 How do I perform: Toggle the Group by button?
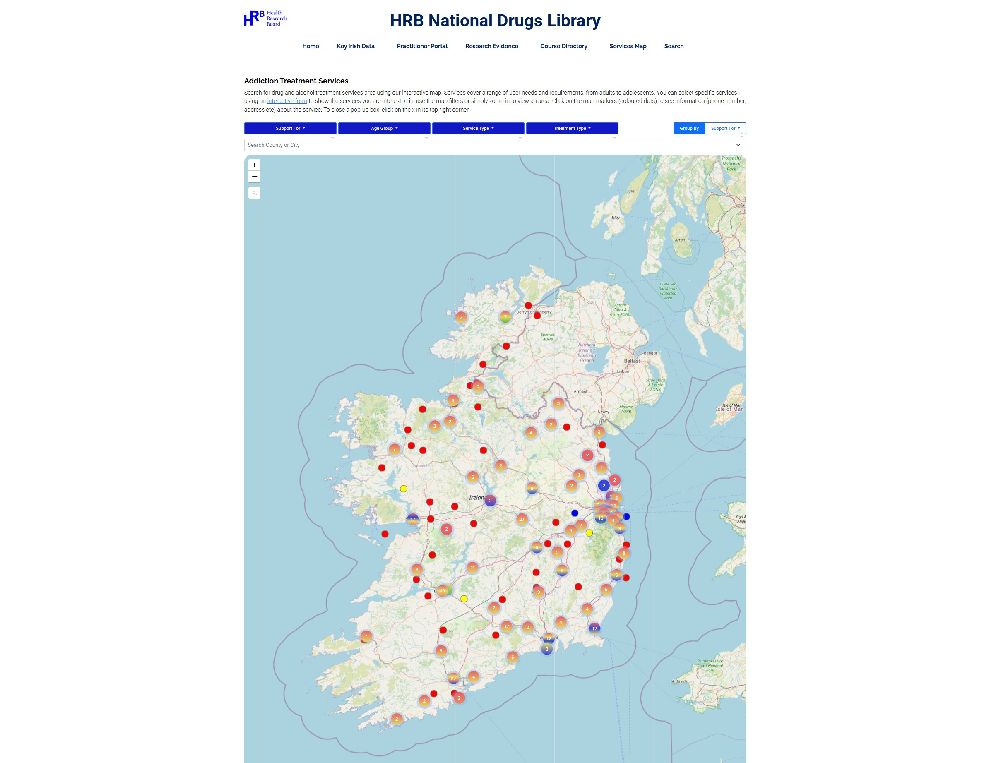[x=689, y=128]
